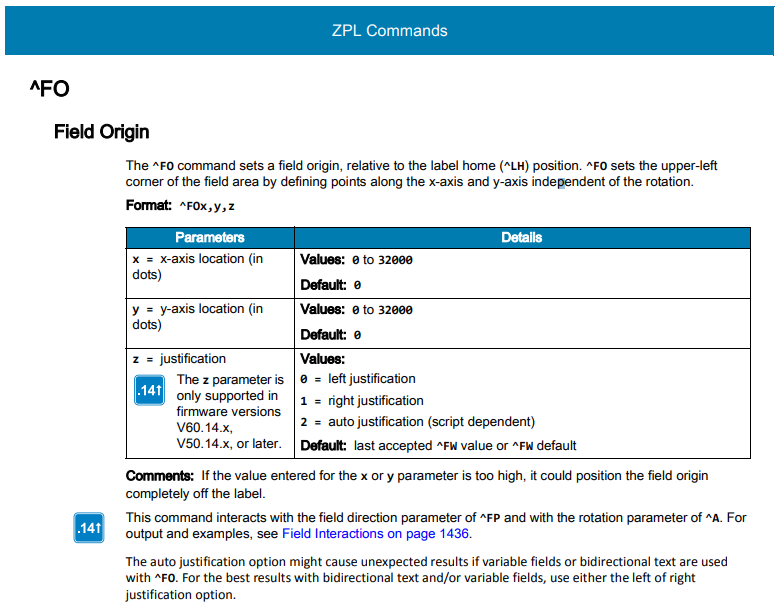Click 'Values: 0 to 32000' in y row
Screen dimensions: 783x614
click(356, 309)
